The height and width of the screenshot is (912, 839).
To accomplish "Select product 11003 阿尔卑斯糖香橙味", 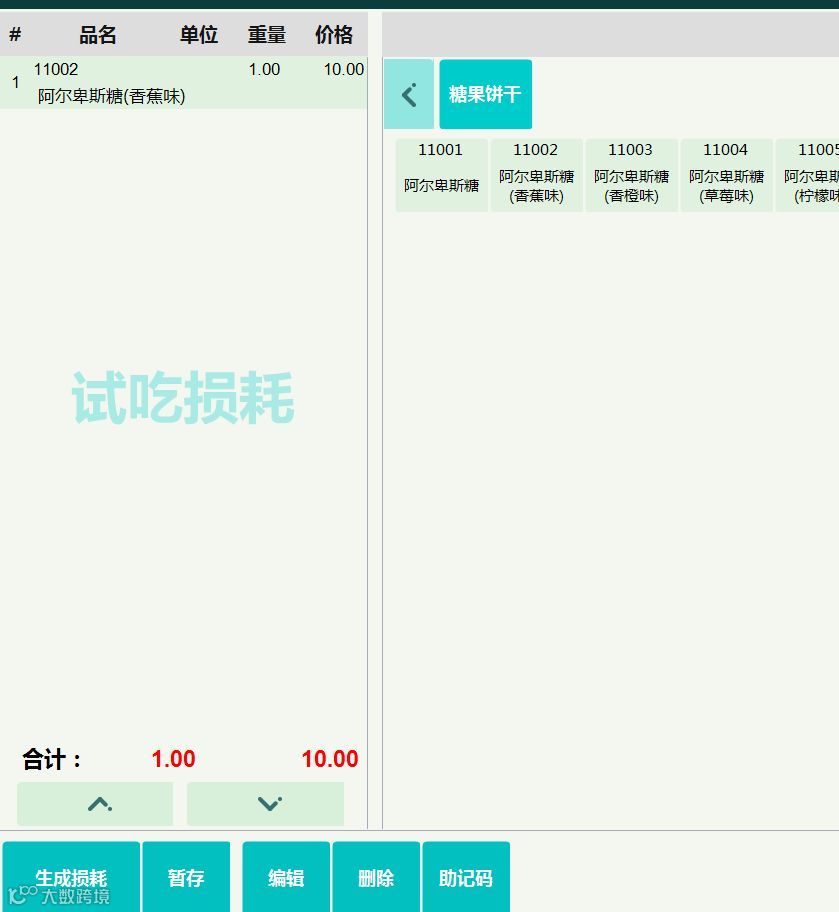I will pyautogui.click(x=631, y=174).
